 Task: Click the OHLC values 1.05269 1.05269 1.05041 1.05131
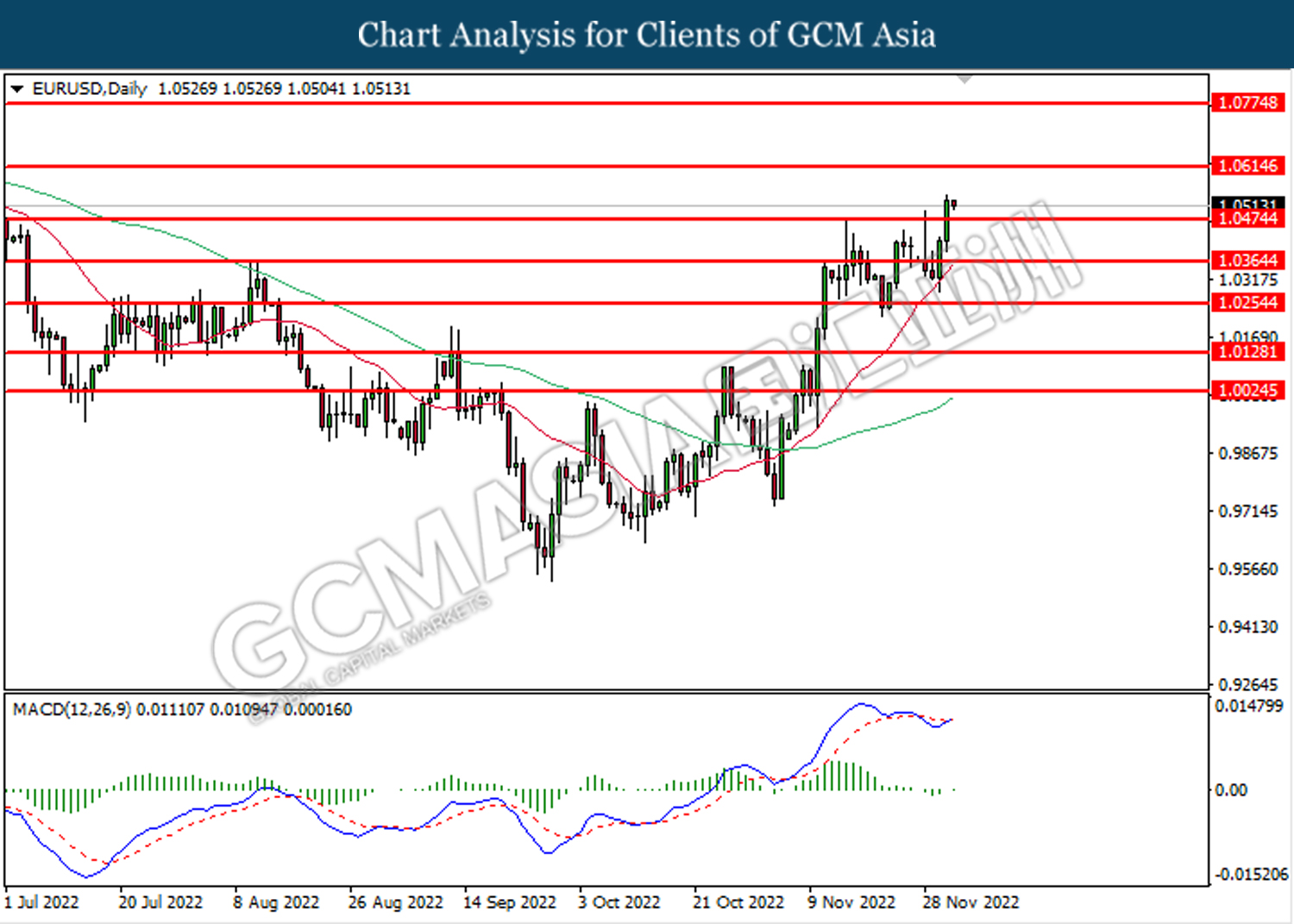click(285, 89)
